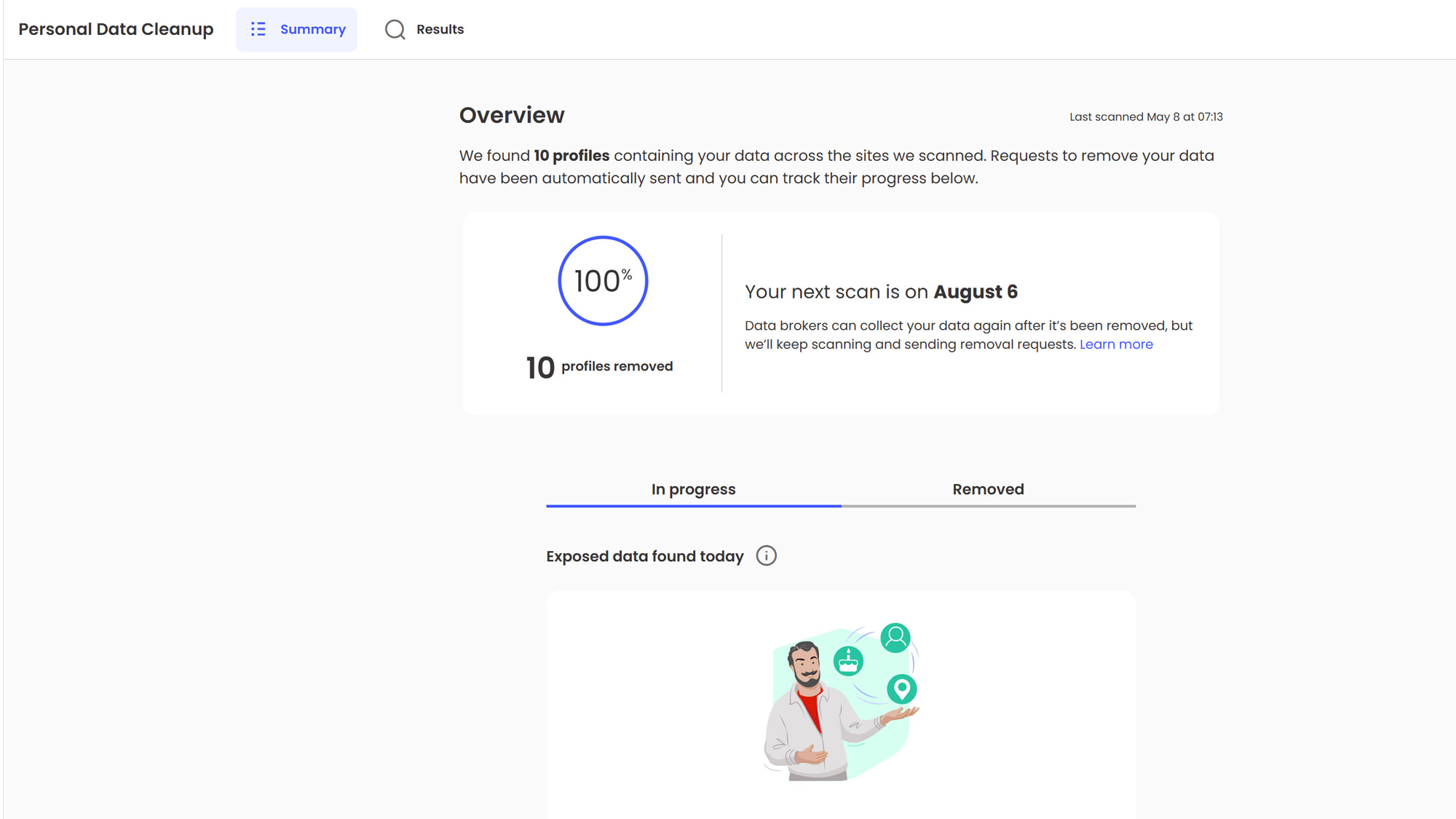Screen dimensions: 1456x819
Task: Click the Overview heading
Action: (x=512, y=115)
